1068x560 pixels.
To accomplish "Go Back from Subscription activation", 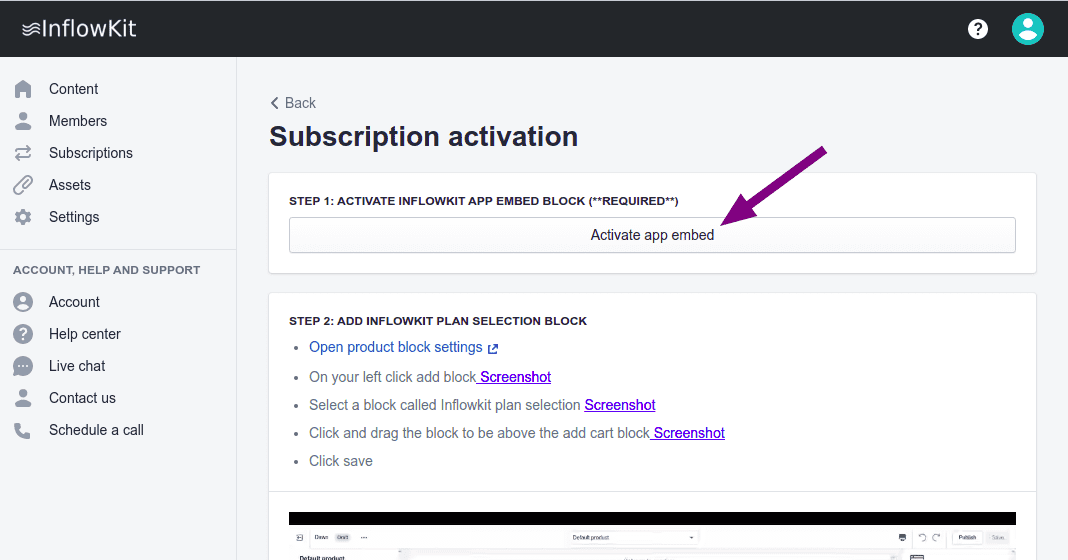I will click(x=293, y=103).
